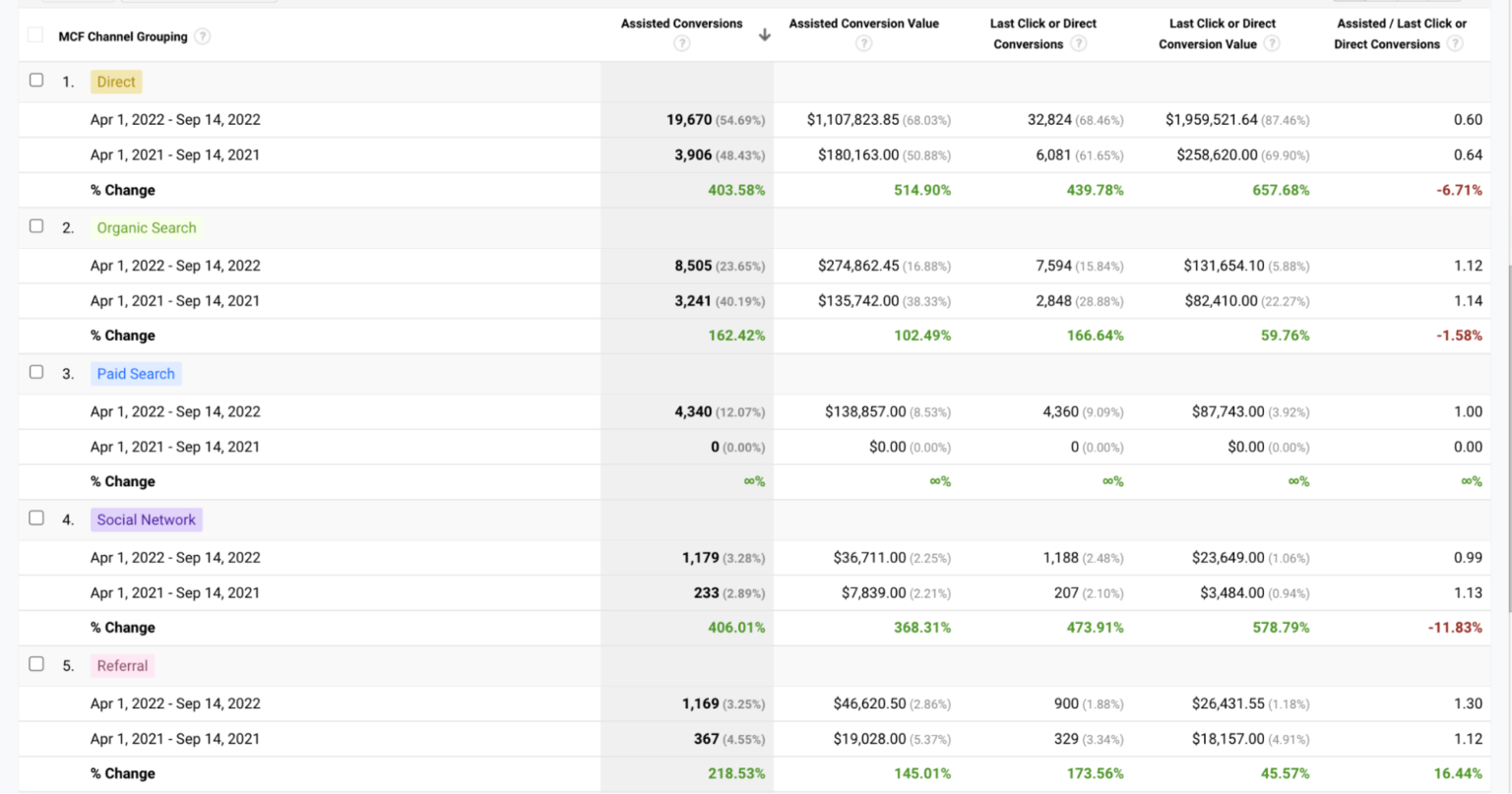Select Direct assisted conversions change 403.58%
Image resolution: width=1512 pixels, height=794 pixels.
pos(736,190)
